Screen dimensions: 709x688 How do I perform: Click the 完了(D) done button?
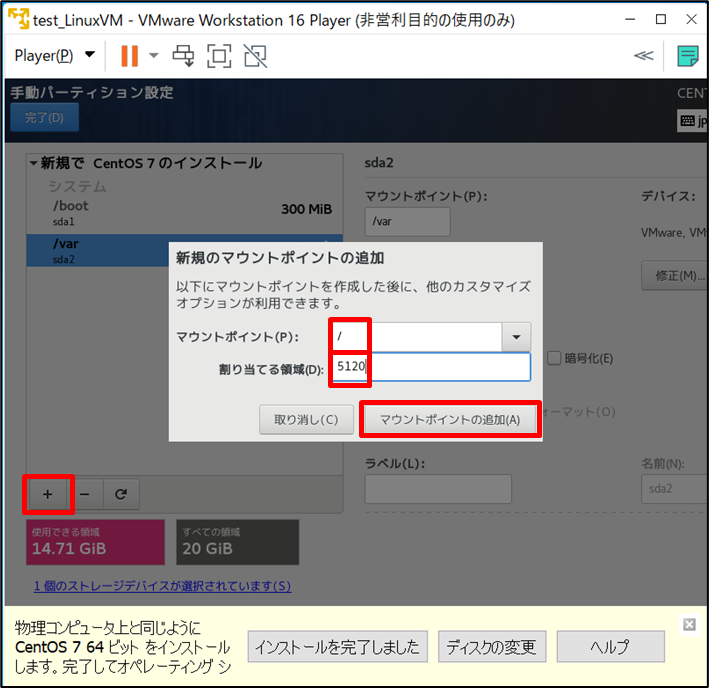point(44,118)
